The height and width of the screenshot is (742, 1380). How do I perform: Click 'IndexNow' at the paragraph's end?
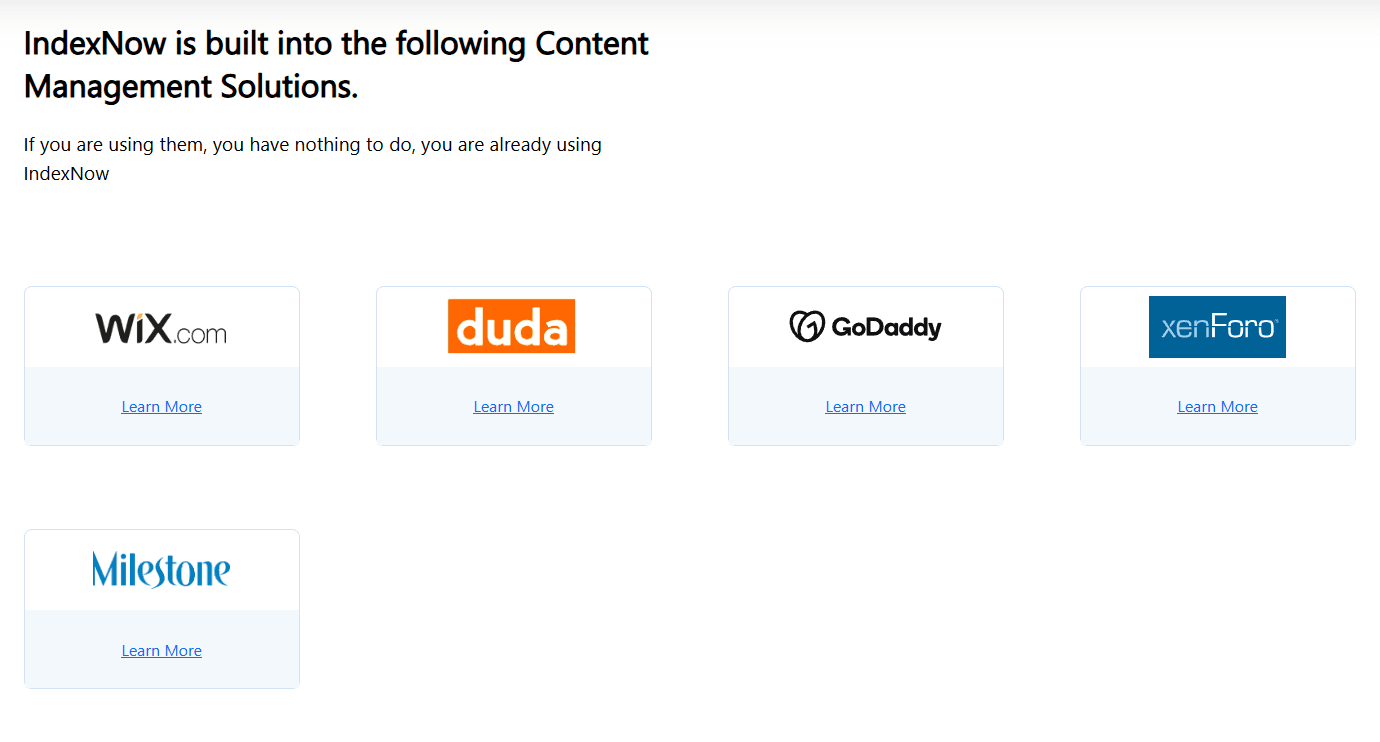(67, 174)
